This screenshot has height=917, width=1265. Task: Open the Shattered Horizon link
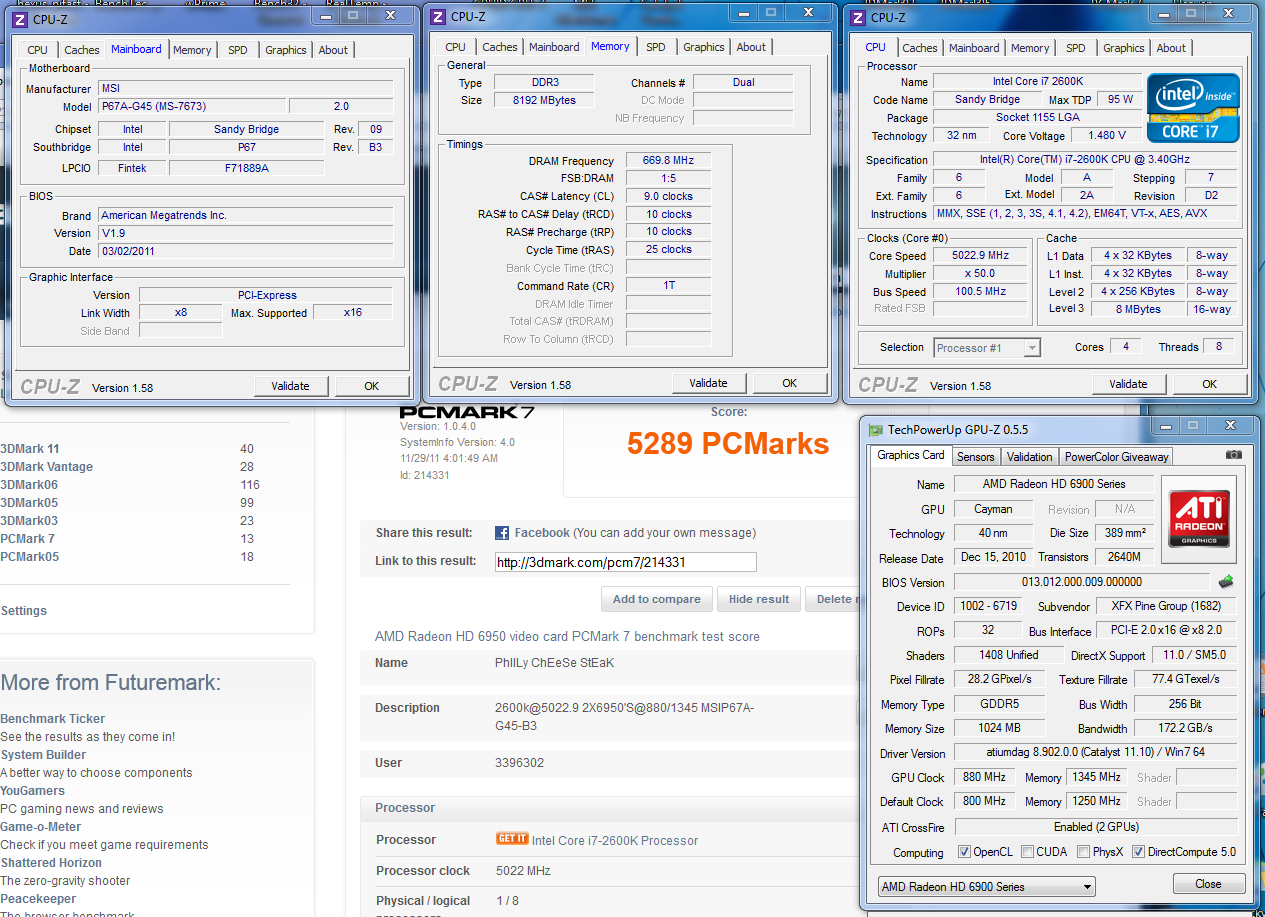point(51,863)
